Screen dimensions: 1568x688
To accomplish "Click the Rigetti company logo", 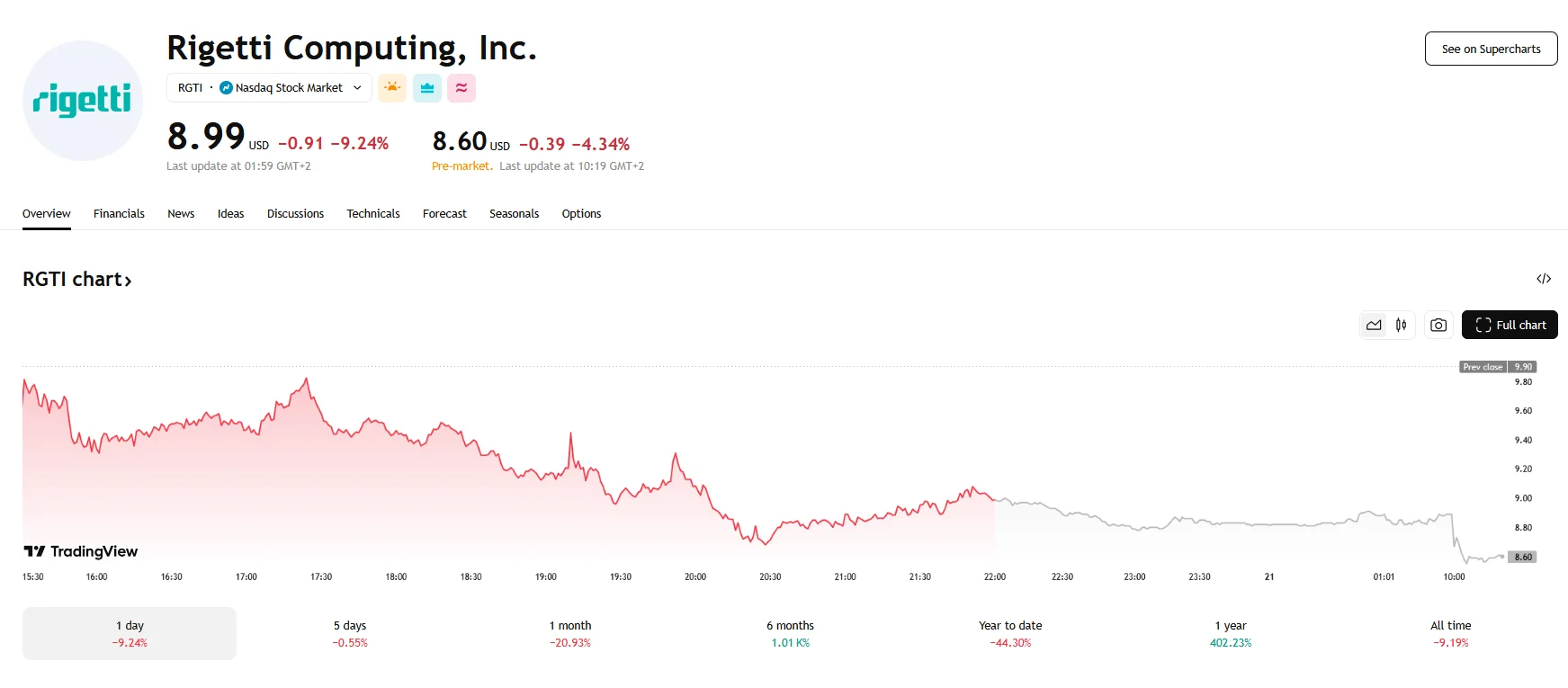I will (82, 100).
